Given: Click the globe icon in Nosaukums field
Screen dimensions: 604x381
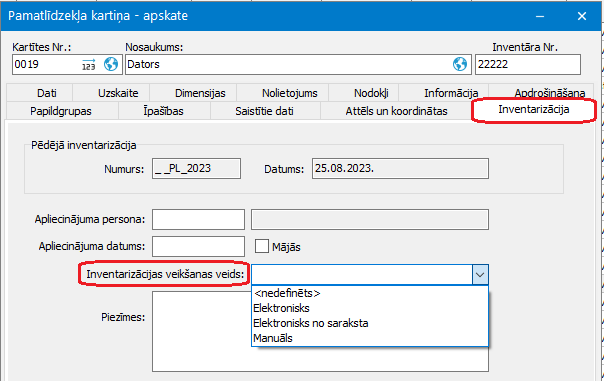Looking at the screenshot, I should click(x=460, y=64).
